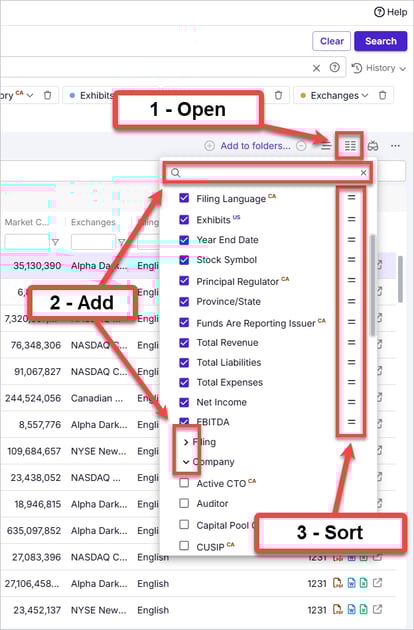Click the Market Cap column filter funnel
Viewport: 414px width, 630px height.
55,242
